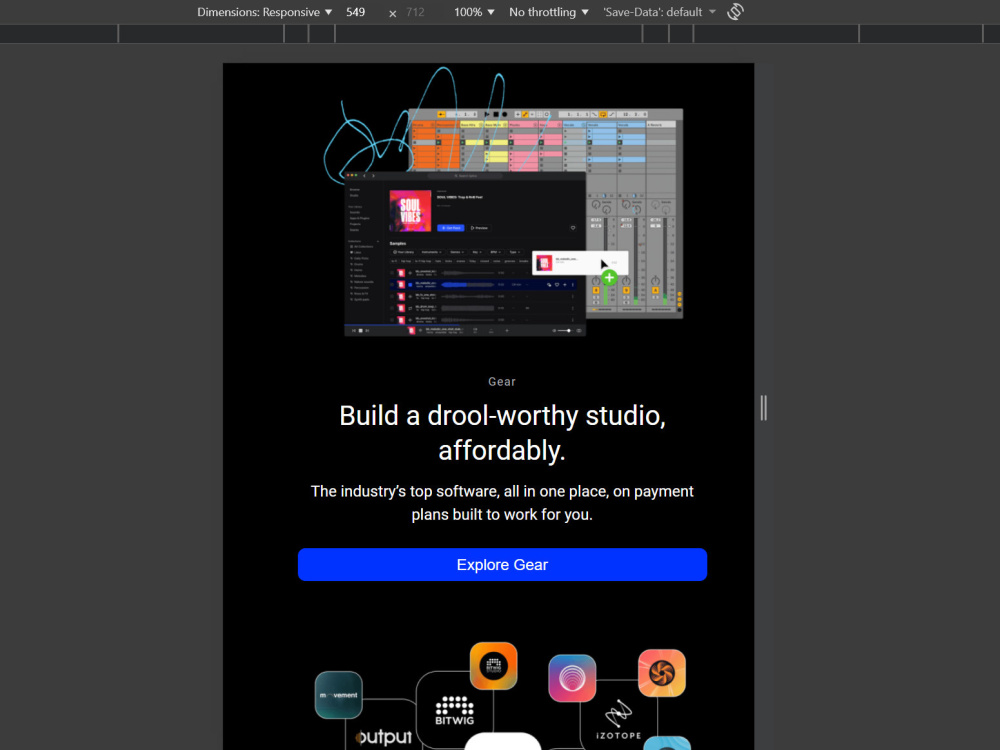Click the iZotope logo
Viewport: 1000px width, 750px height.
click(619, 720)
